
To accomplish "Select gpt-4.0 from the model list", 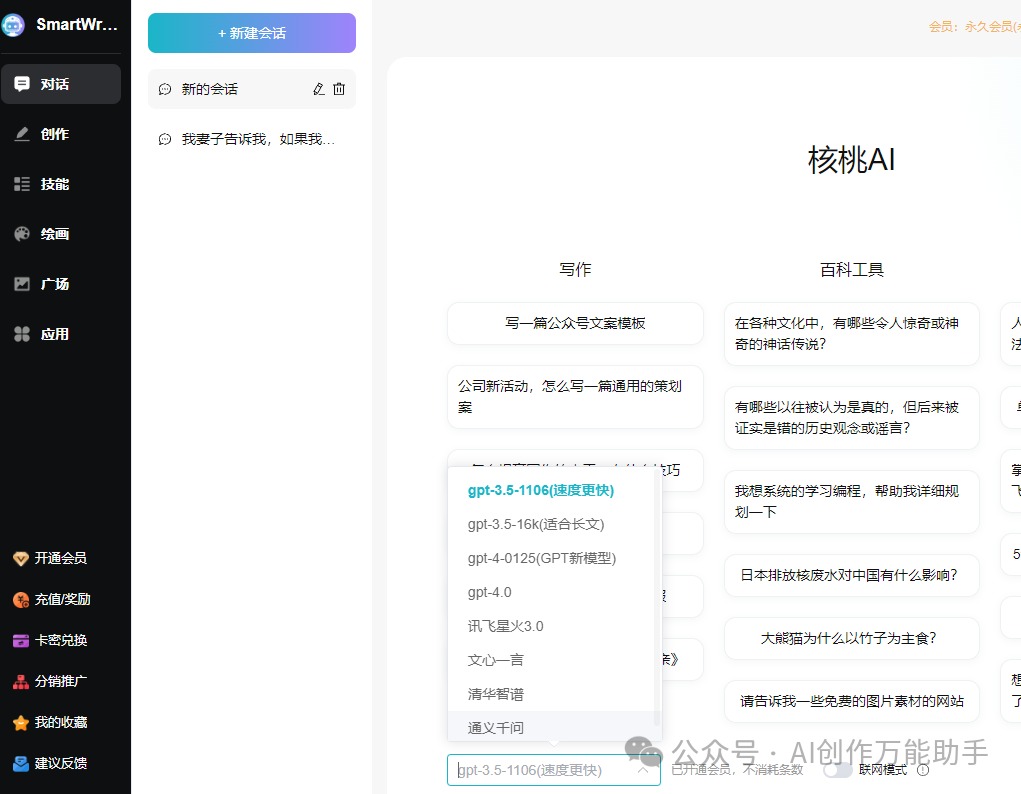I will (490, 592).
